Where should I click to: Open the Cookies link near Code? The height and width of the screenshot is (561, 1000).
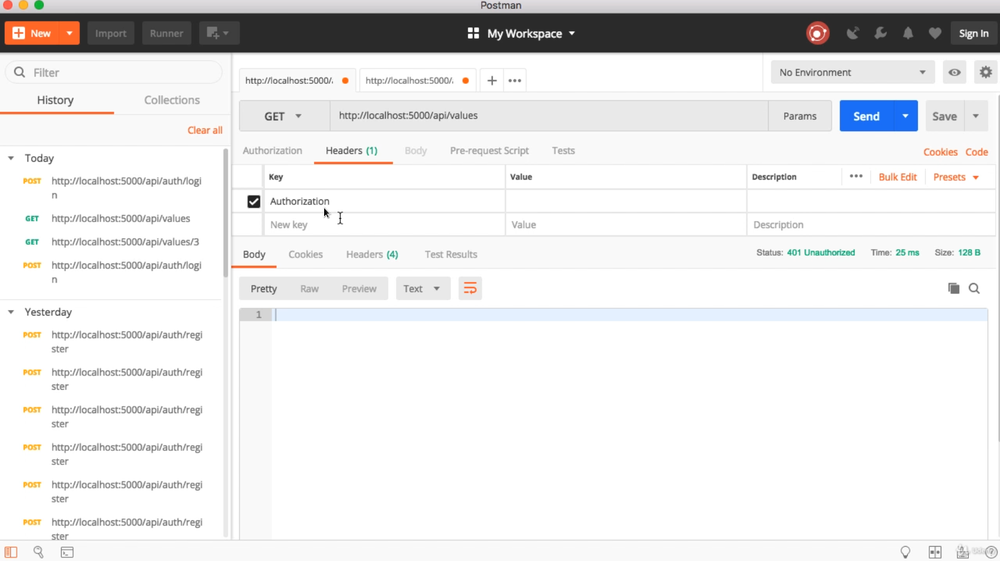pos(940,152)
